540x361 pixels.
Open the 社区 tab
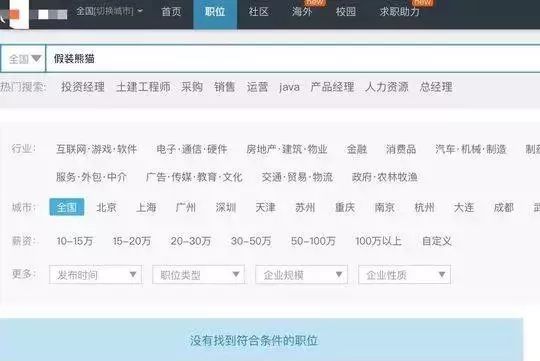258,12
